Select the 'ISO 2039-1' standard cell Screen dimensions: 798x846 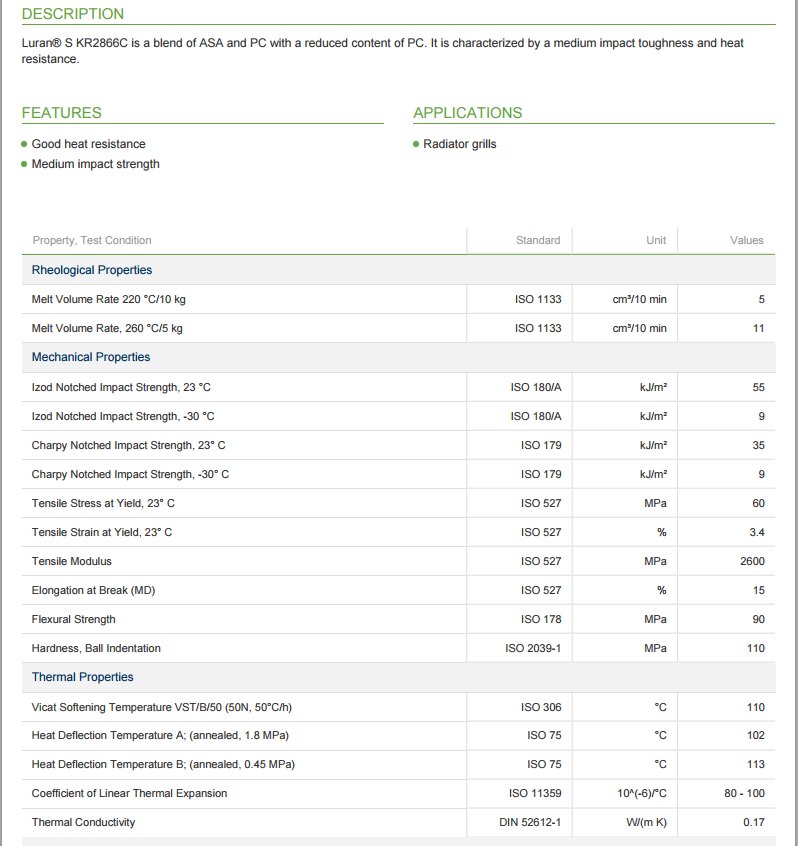[x=533, y=649]
